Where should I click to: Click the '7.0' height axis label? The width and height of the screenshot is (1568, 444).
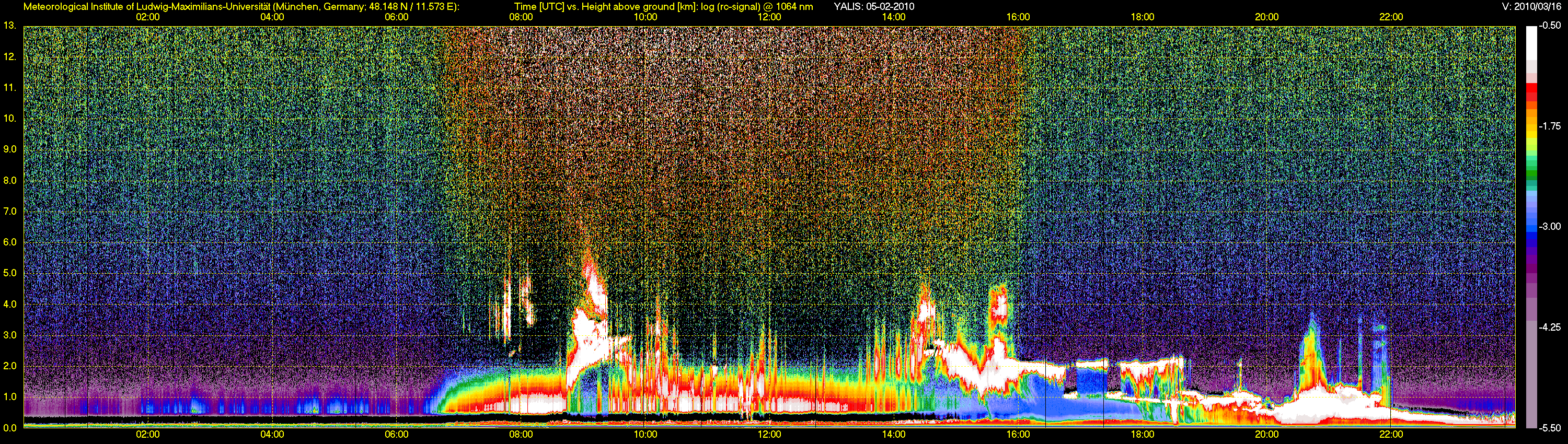point(10,211)
